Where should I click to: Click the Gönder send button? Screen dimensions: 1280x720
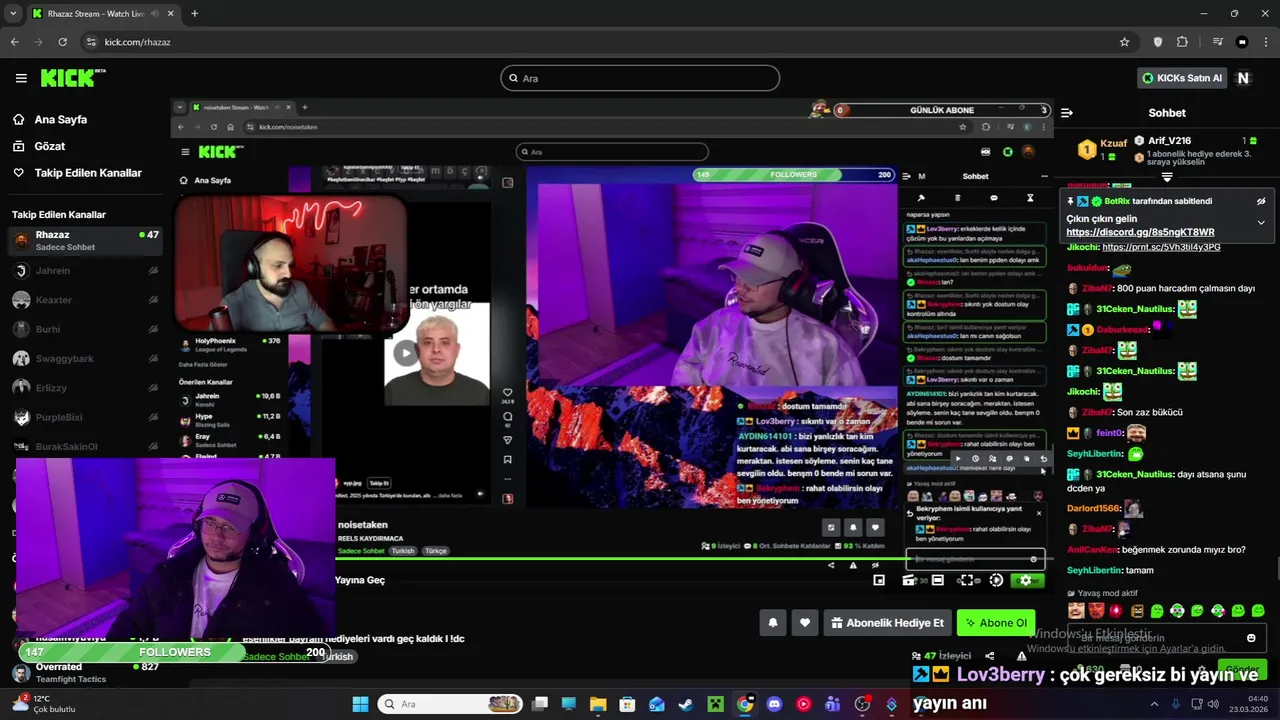click(1243, 668)
